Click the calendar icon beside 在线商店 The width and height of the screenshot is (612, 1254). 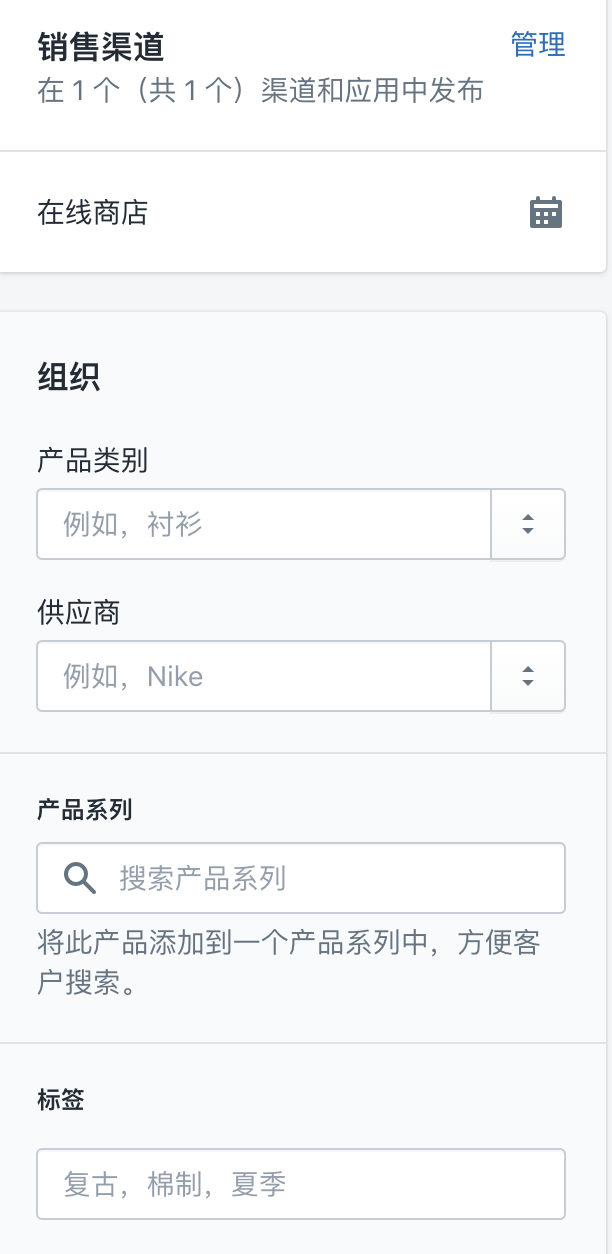[545, 213]
